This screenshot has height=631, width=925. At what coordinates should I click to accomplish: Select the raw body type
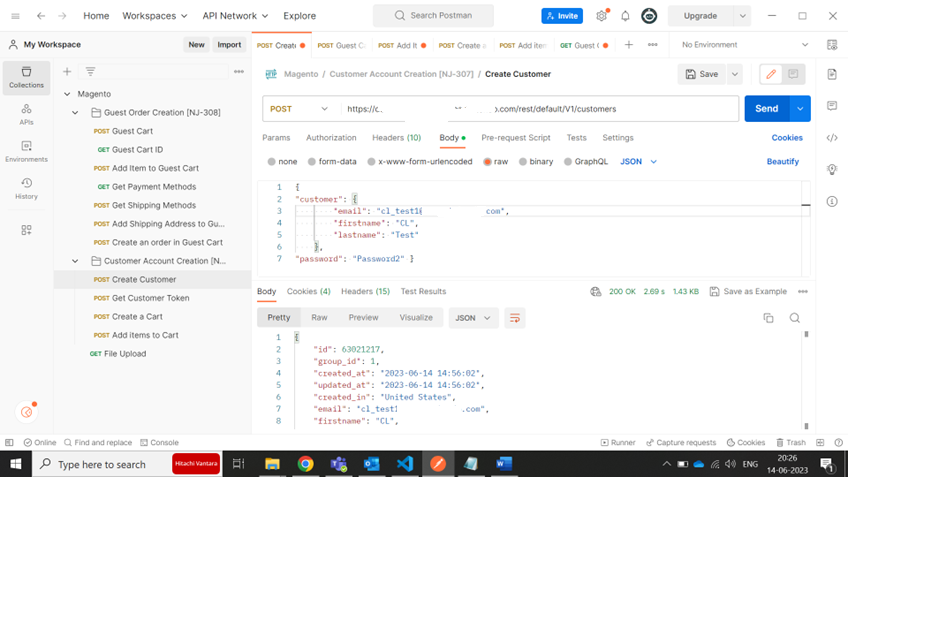(487, 162)
